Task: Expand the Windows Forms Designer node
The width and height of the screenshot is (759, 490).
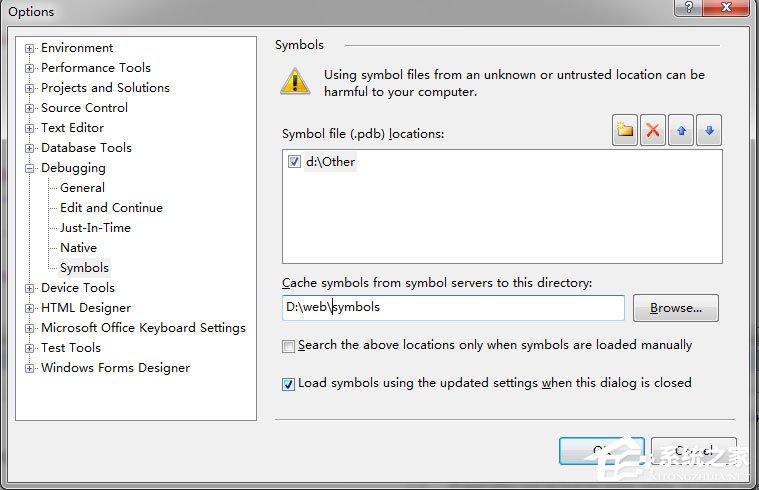Action: point(30,368)
